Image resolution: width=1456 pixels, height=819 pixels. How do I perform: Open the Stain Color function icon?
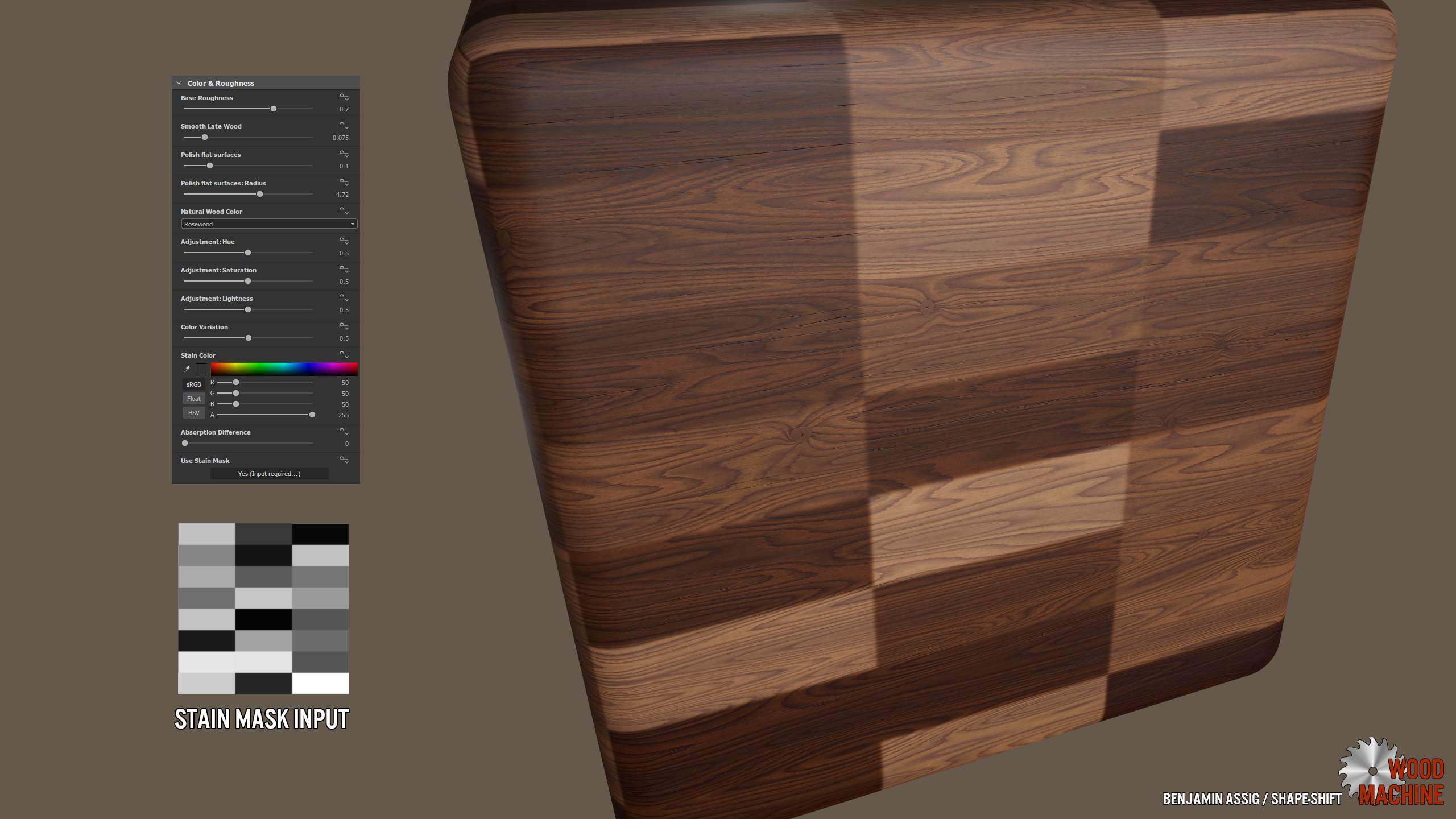tap(344, 355)
